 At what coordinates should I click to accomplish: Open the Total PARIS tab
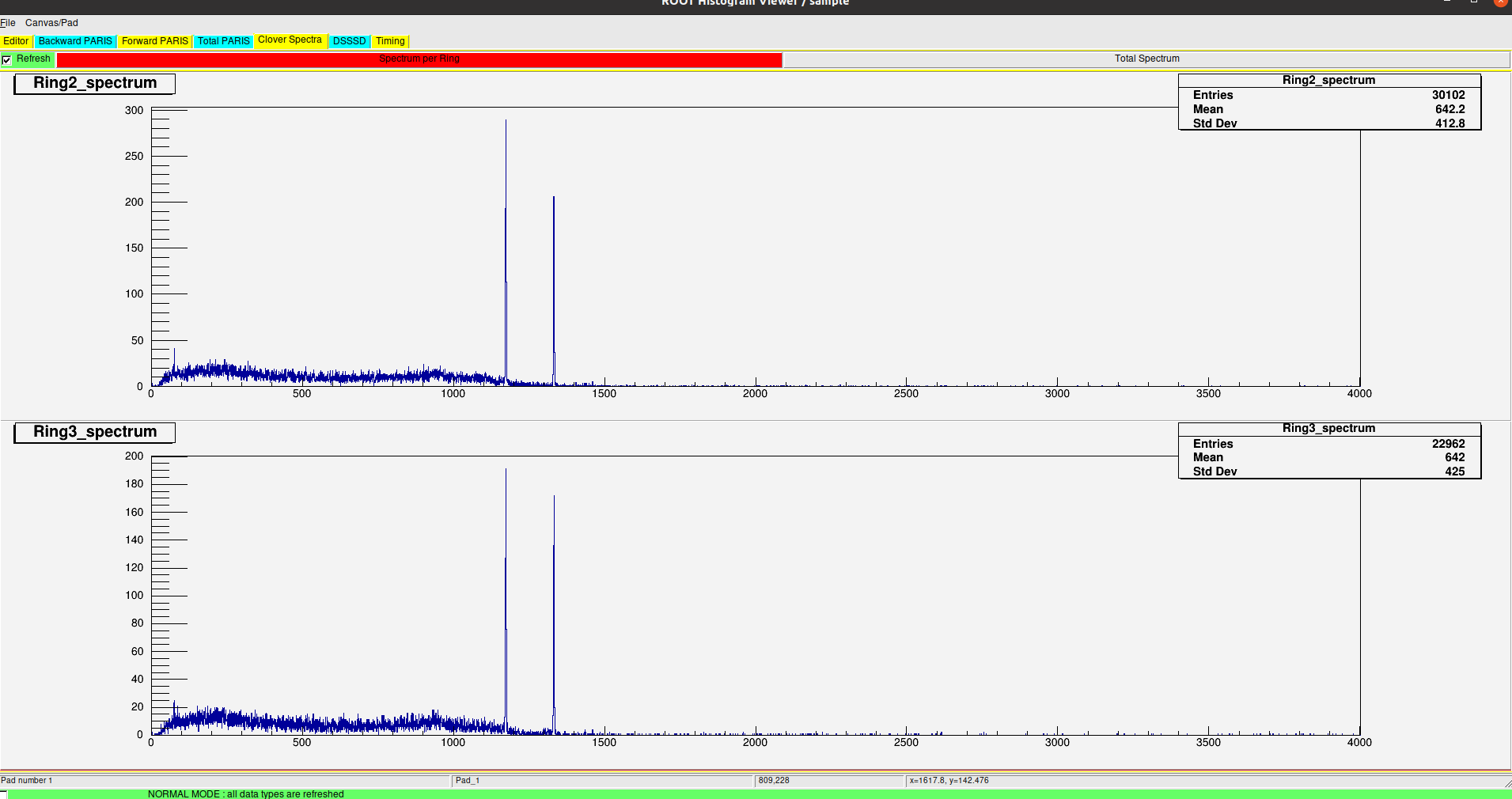tap(223, 41)
